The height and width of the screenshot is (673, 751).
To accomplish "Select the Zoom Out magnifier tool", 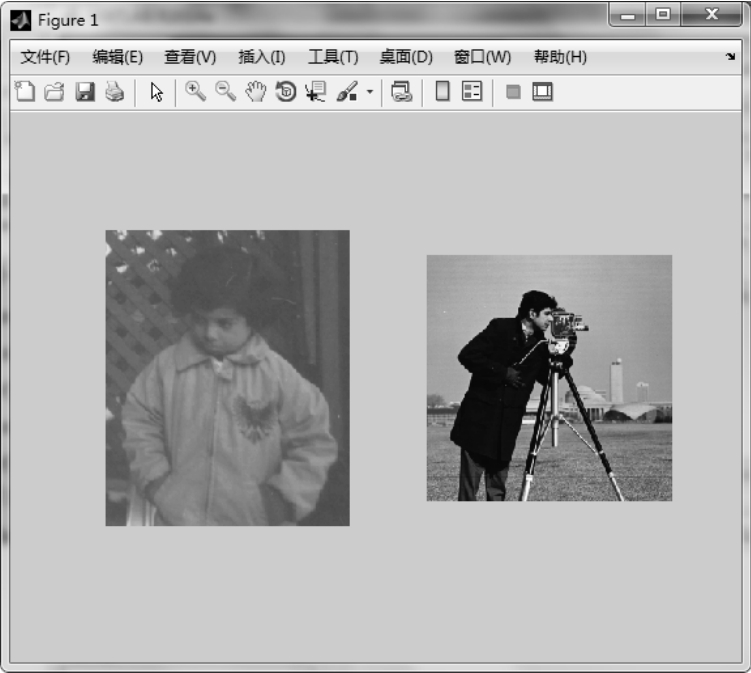I will coord(226,92).
